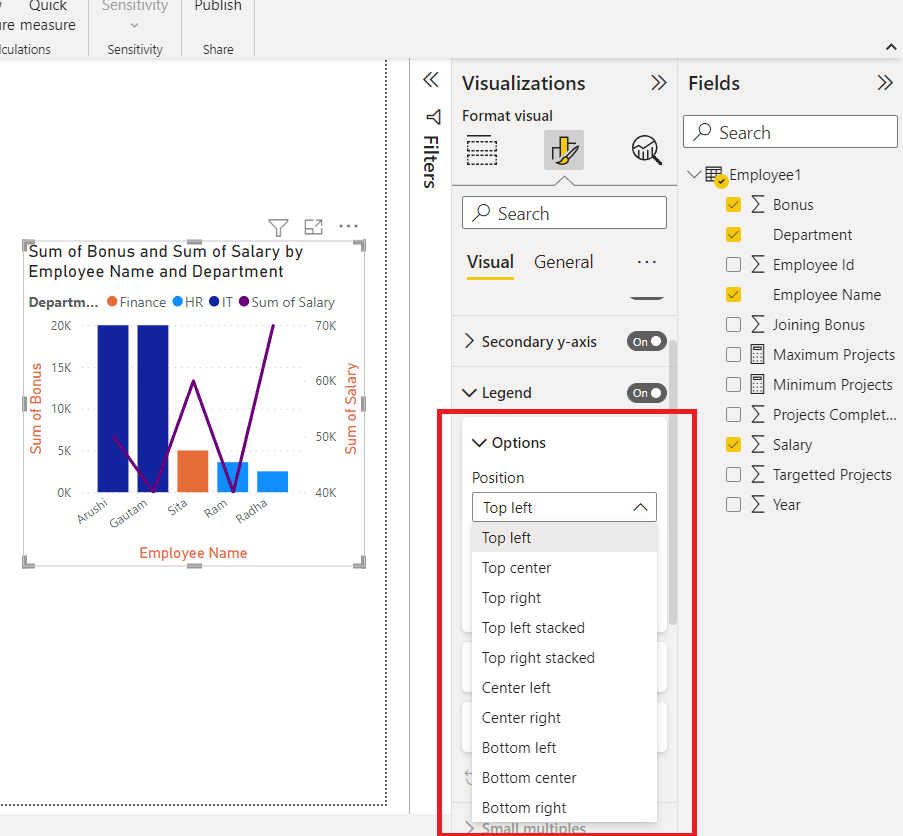Collapse the Options subsection

point(479,443)
